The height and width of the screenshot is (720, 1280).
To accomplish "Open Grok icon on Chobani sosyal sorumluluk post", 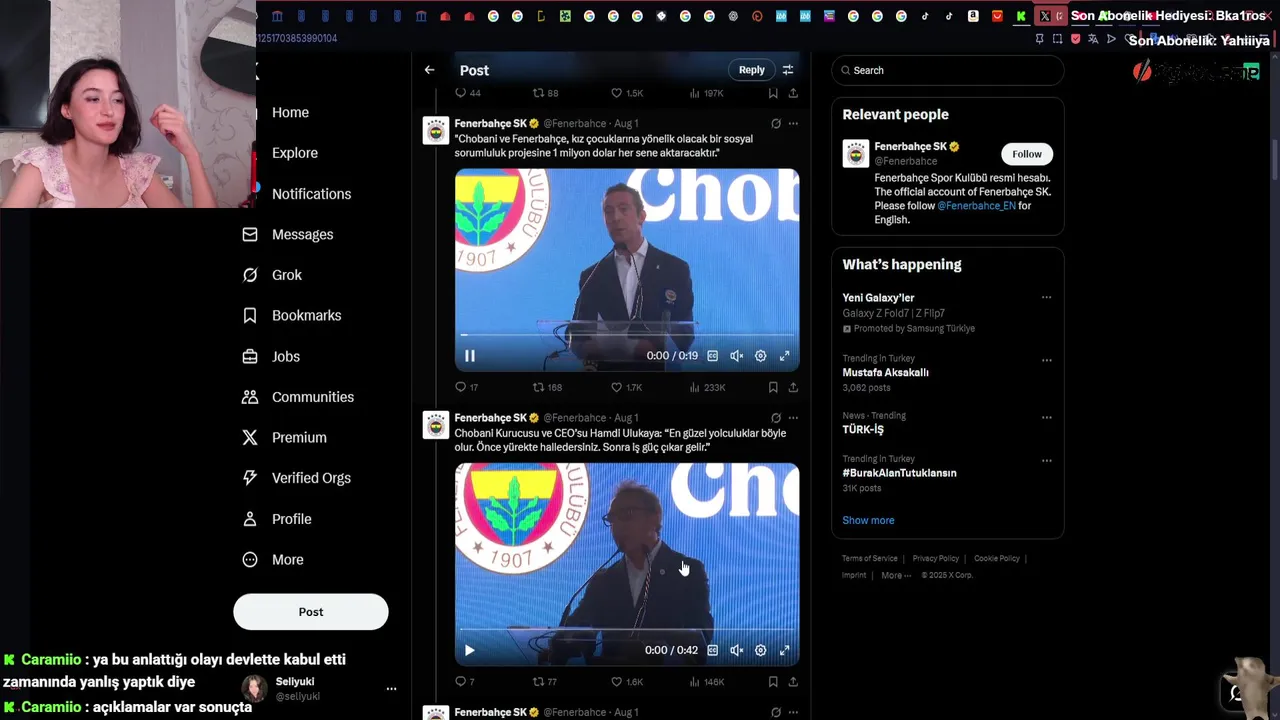I will [776, 124].
